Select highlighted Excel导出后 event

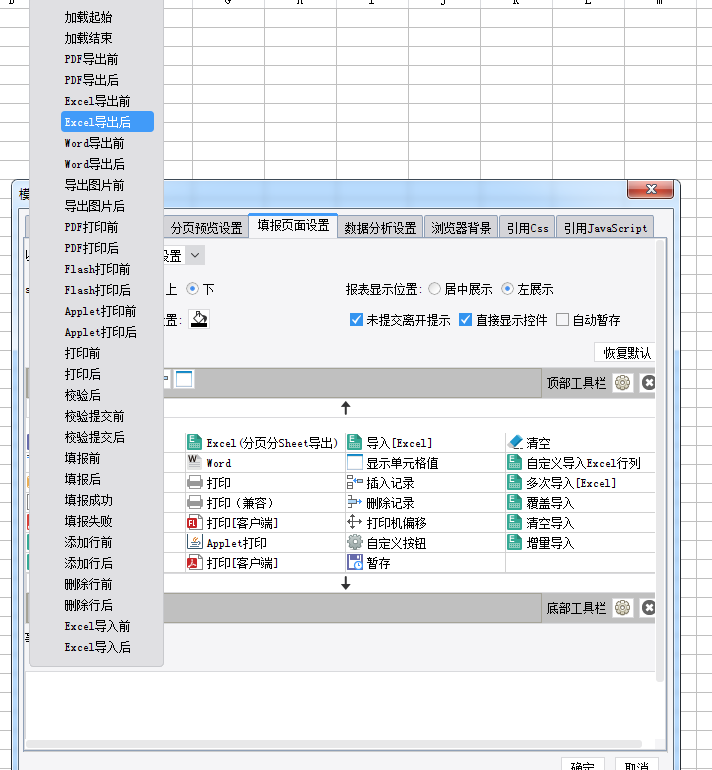coord(107,122)
